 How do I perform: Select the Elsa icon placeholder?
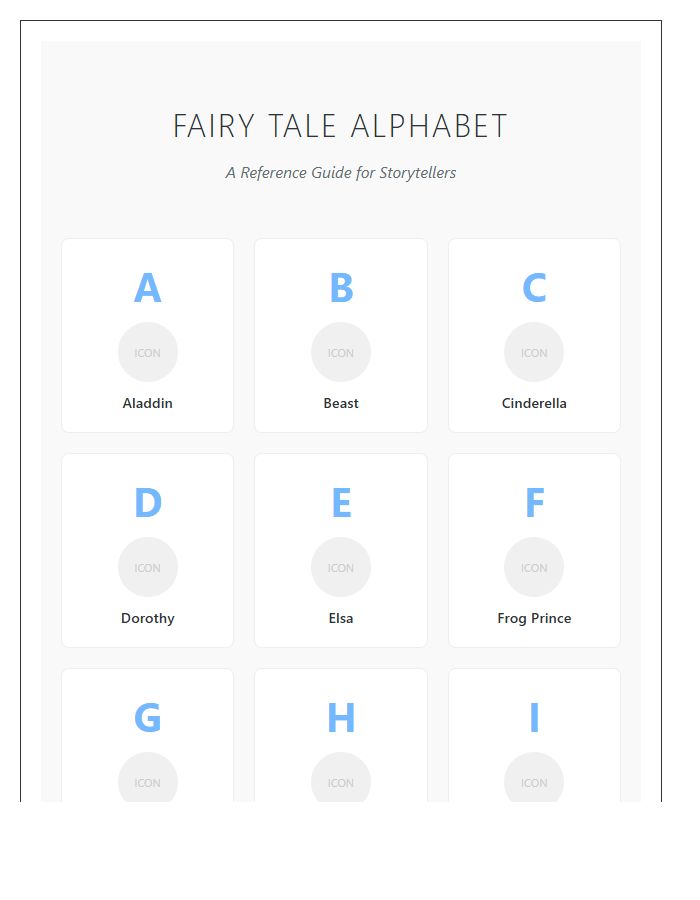click(x=341, y=567)
